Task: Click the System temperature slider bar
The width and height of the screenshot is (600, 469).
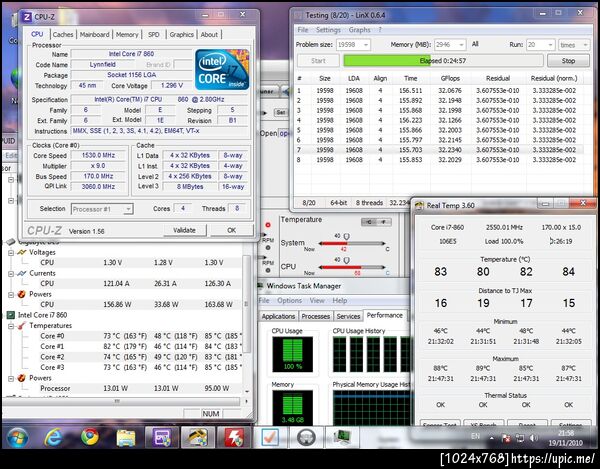Action: coord(352,243)
